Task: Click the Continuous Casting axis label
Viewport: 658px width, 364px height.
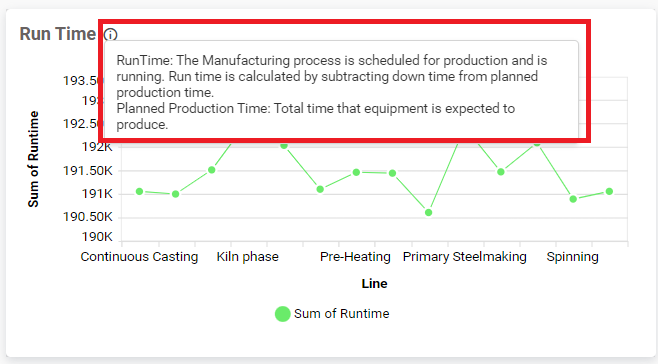Action: point(139,257)
